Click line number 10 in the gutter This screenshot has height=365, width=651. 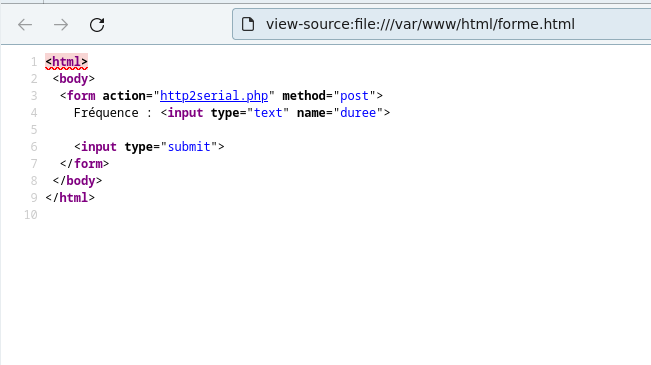(x=31, y=215)
